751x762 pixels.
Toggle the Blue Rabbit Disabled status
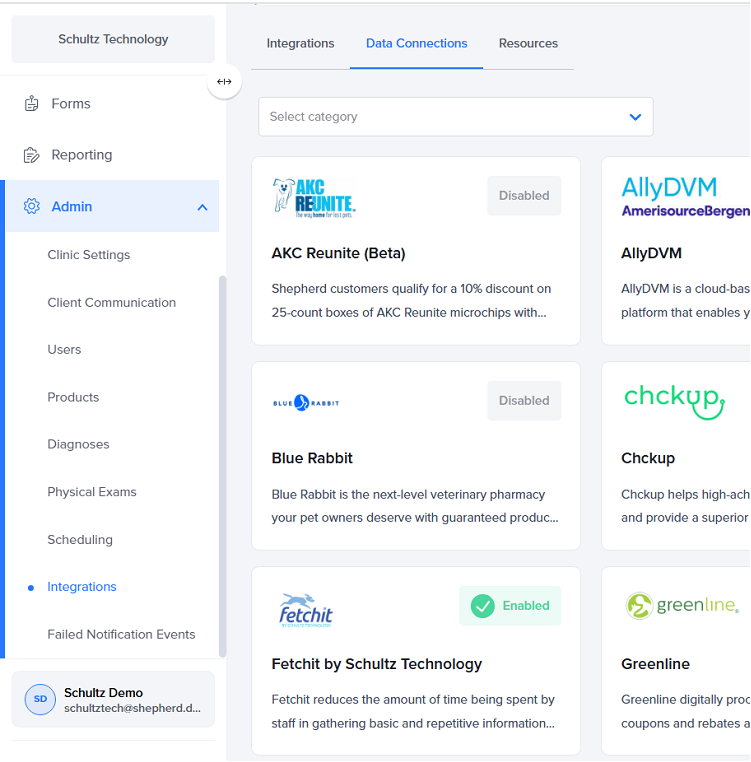[524, 401]
